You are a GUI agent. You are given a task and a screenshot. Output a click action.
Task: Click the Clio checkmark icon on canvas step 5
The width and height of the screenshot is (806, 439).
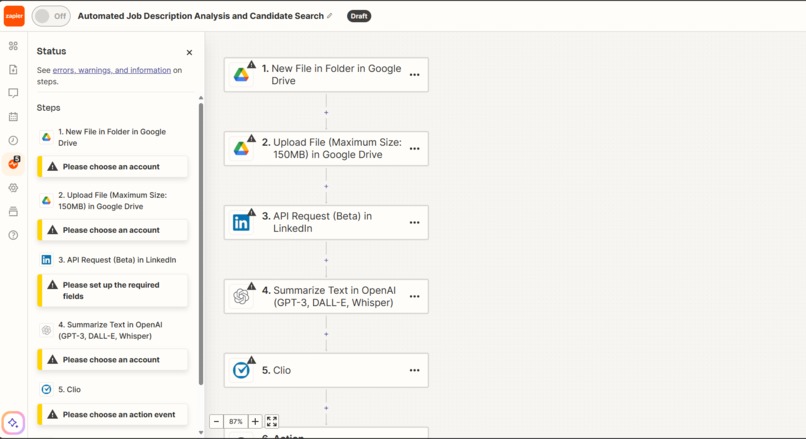click(241, 370)
